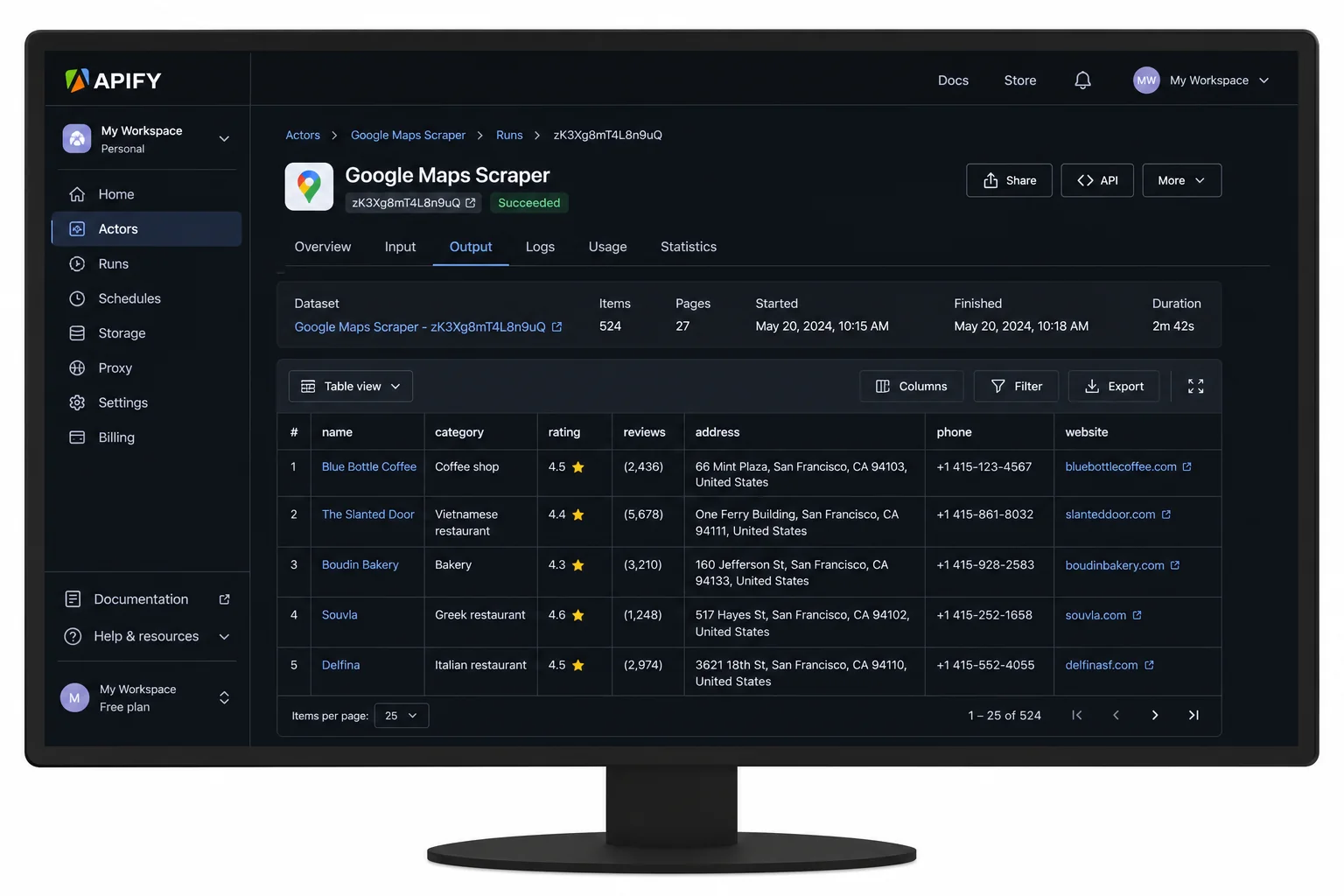Open dataset external link icon
The width and height of the screenshot is (1344, 896).
click(x=556, y=327)
